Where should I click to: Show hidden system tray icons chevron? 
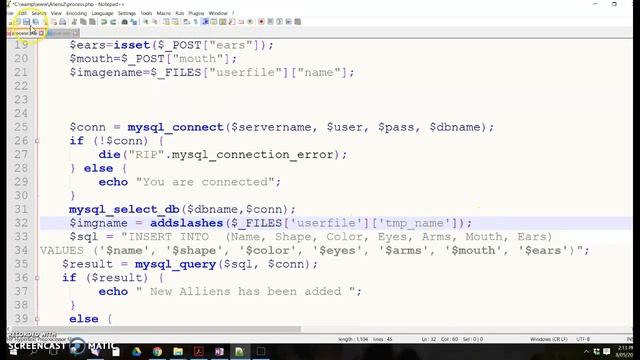(587, 351)
